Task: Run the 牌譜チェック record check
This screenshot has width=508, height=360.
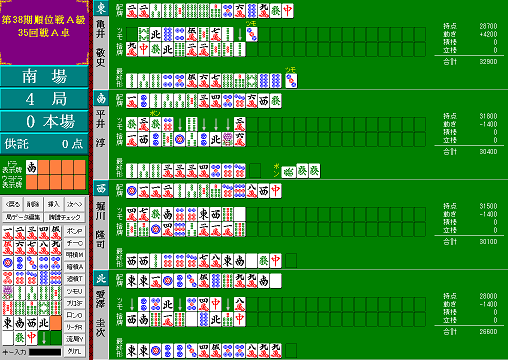Action: (64, 217)
